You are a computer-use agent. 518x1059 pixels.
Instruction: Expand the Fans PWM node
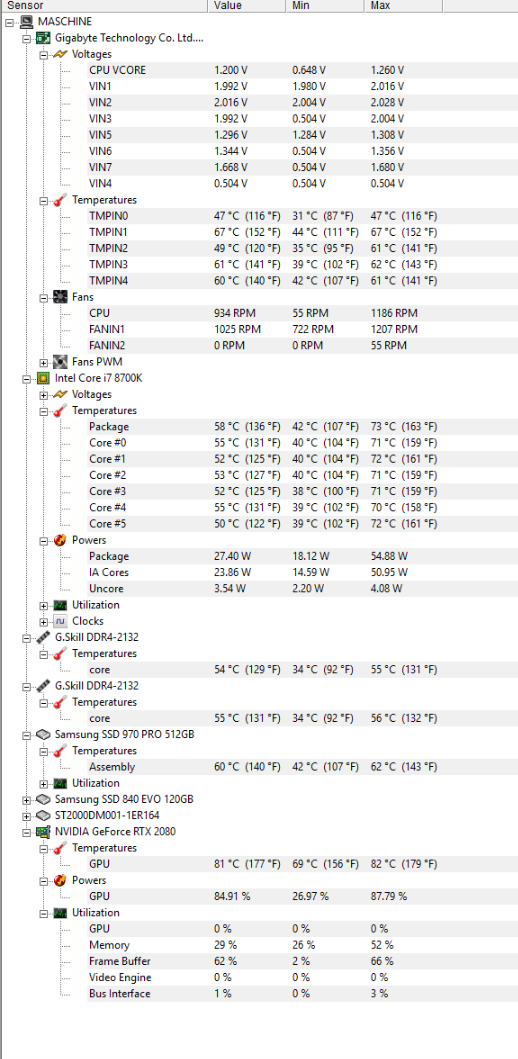pyautogui.click(x=44, y=362)
